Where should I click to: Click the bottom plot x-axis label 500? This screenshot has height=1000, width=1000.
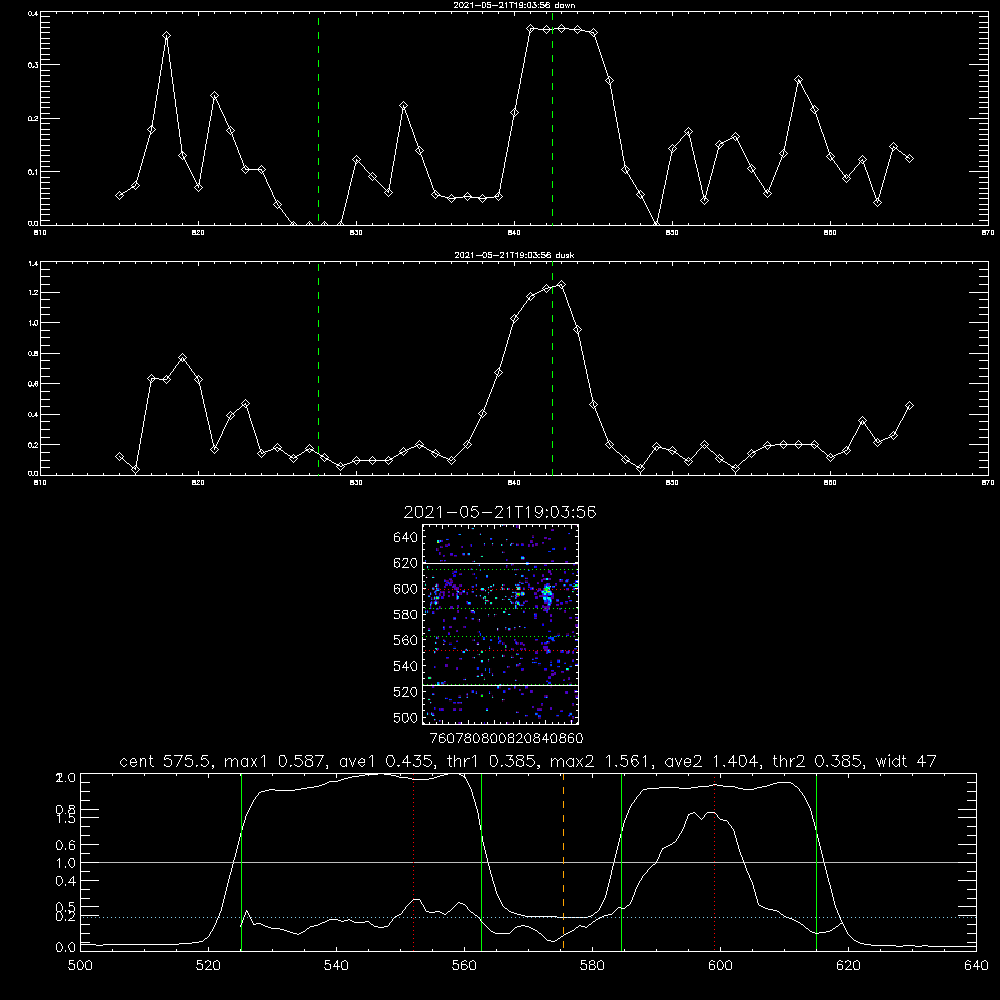click(x=80, y=966)
